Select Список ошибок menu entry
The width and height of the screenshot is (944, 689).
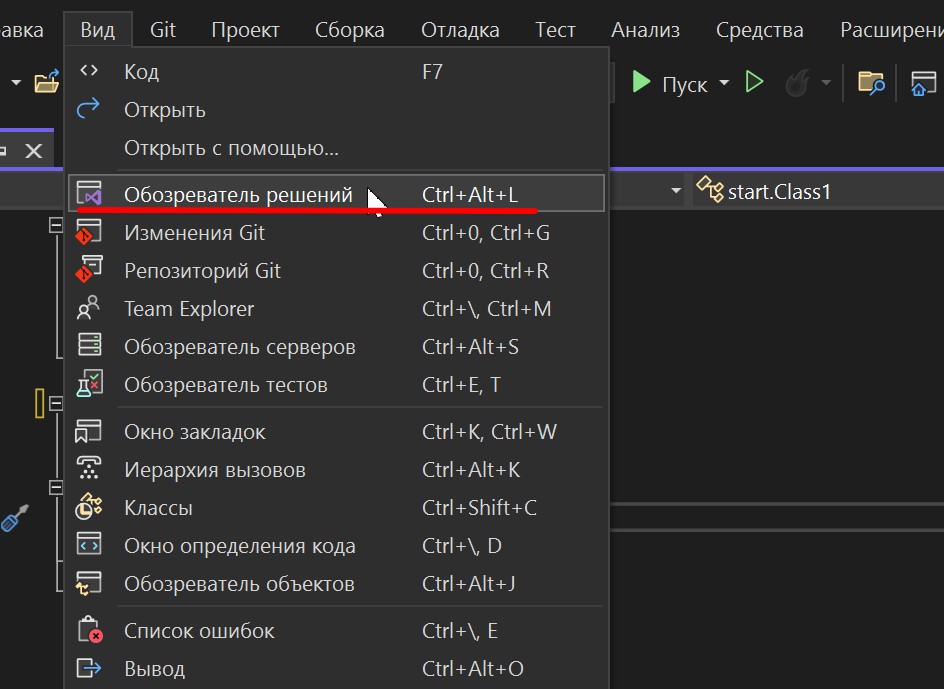(336, 630)
